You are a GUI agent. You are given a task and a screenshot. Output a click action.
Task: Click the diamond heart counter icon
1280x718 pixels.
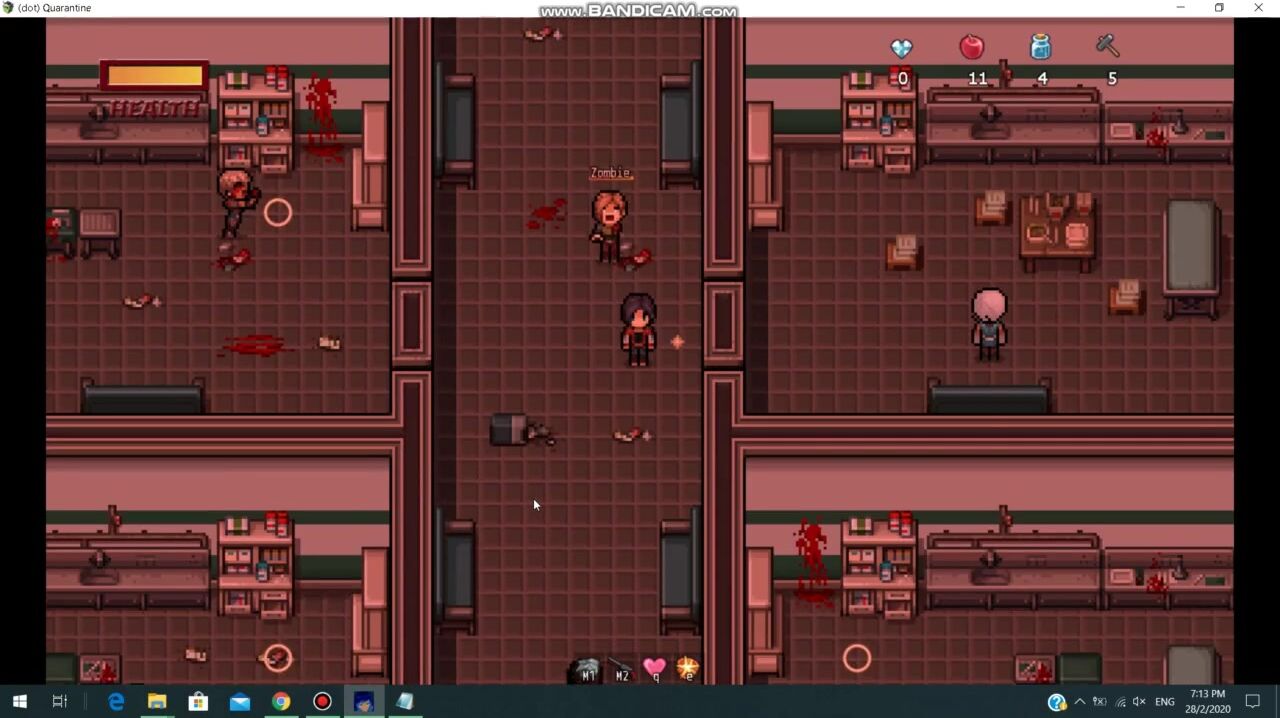coord(902,48)
